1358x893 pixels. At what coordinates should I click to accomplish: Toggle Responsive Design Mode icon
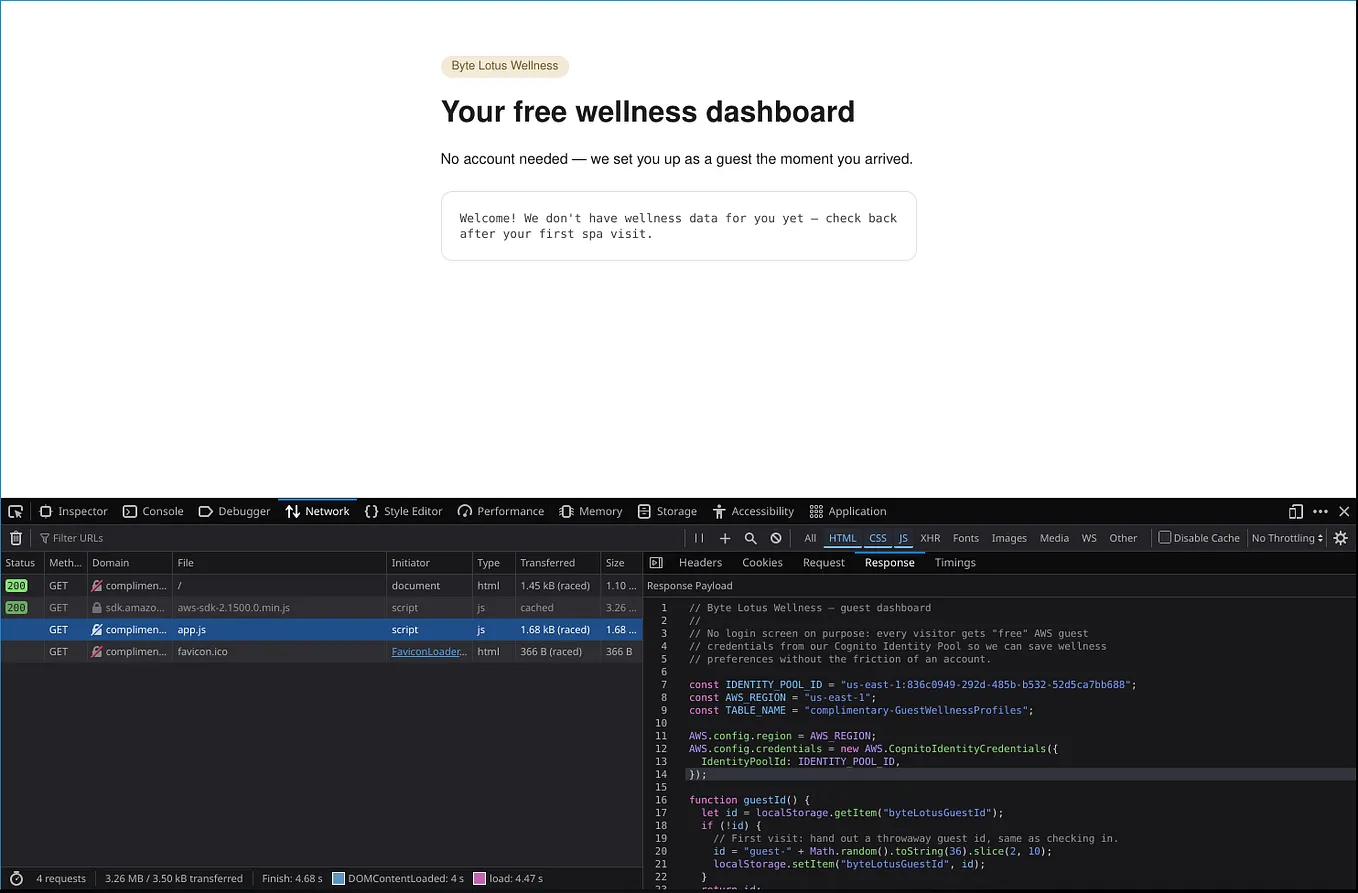(1296, 511)
